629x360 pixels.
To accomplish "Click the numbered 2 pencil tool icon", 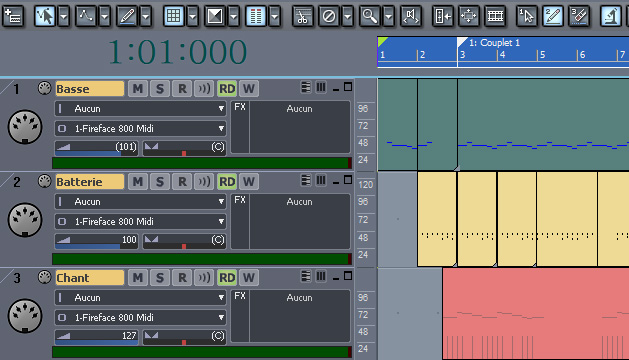I will tap(553, 16).
